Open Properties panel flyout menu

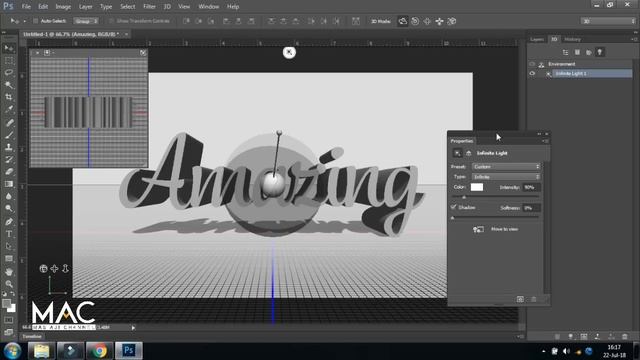click(545, 141)
